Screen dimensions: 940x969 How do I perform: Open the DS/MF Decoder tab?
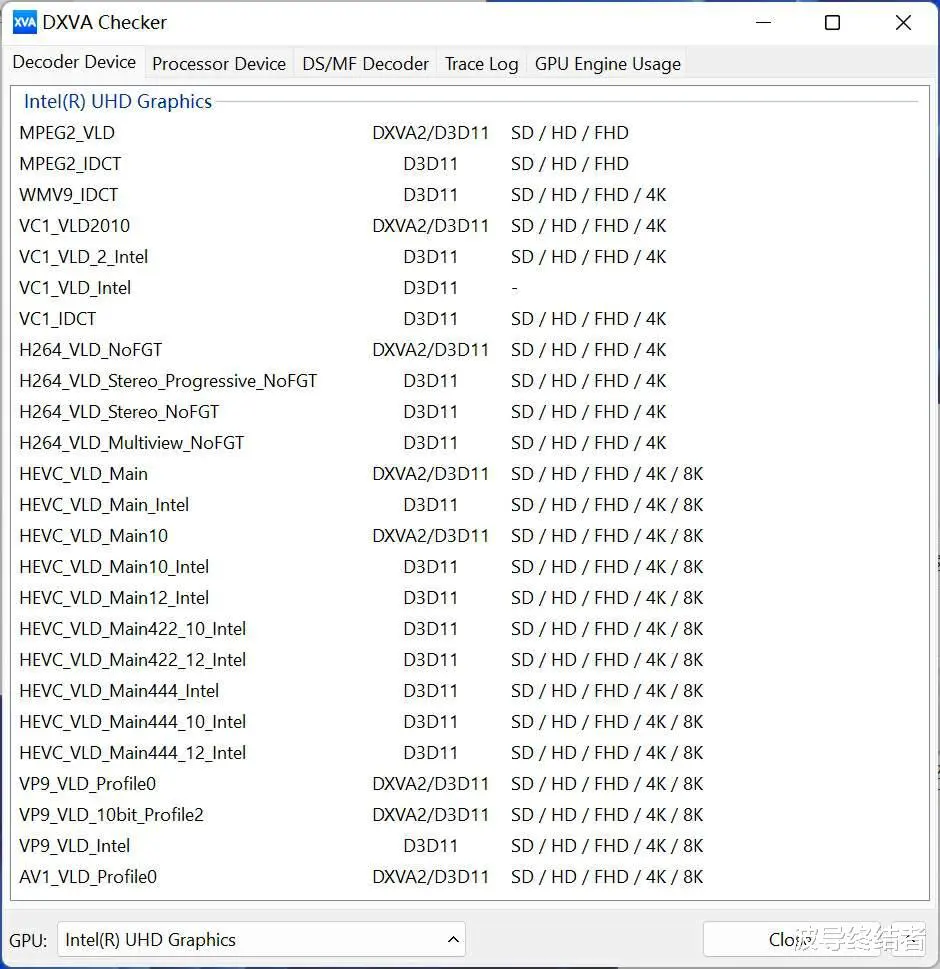click(365, 64)
